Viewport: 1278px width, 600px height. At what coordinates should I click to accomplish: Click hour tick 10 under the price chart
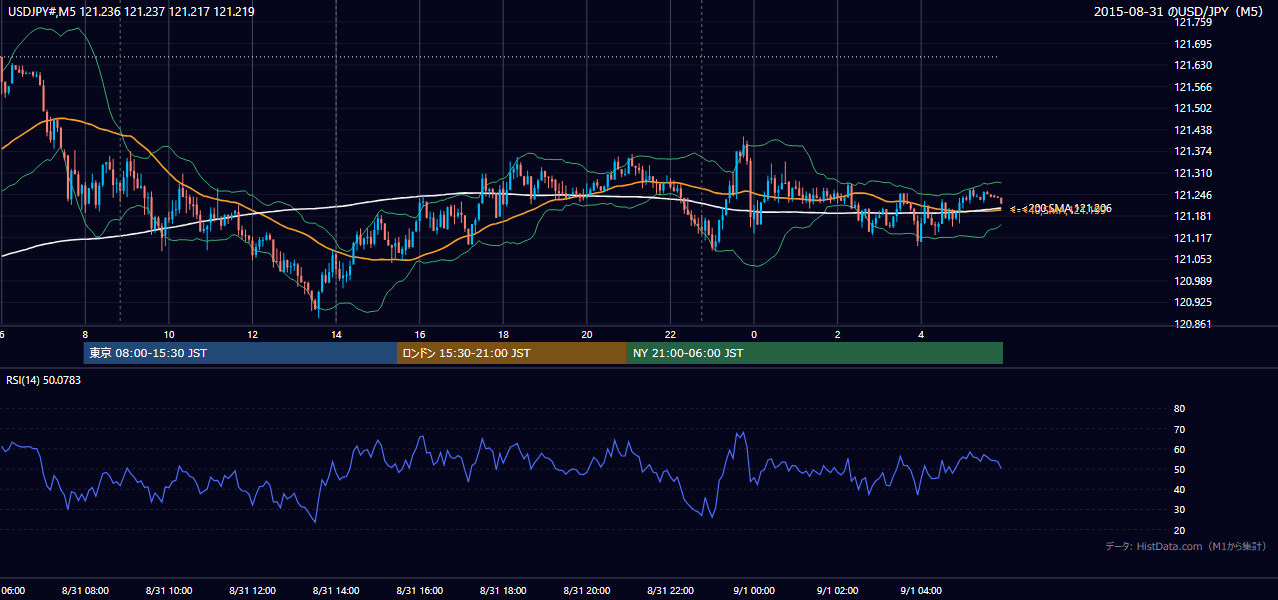click(x=169, y=335)
